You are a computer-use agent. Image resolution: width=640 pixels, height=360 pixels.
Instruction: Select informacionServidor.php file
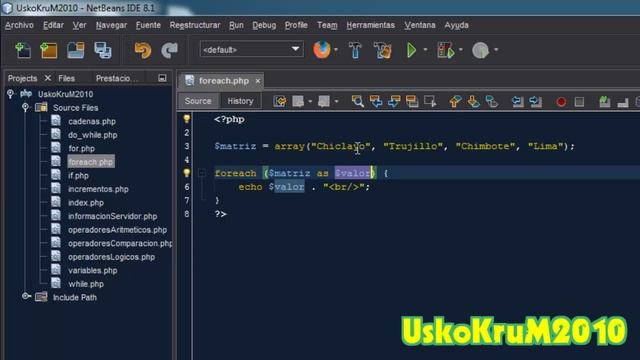click(x=112, y=216)
